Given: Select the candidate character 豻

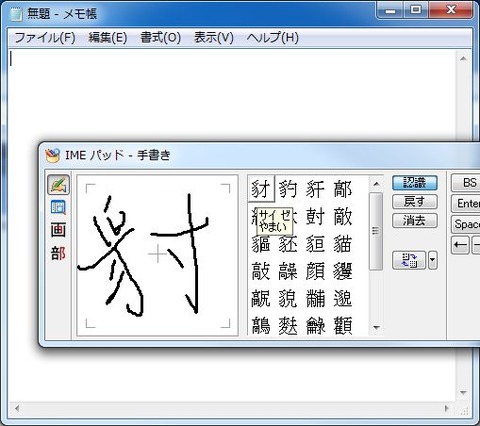Looking at the screenshot, I should tap(315, 189).
